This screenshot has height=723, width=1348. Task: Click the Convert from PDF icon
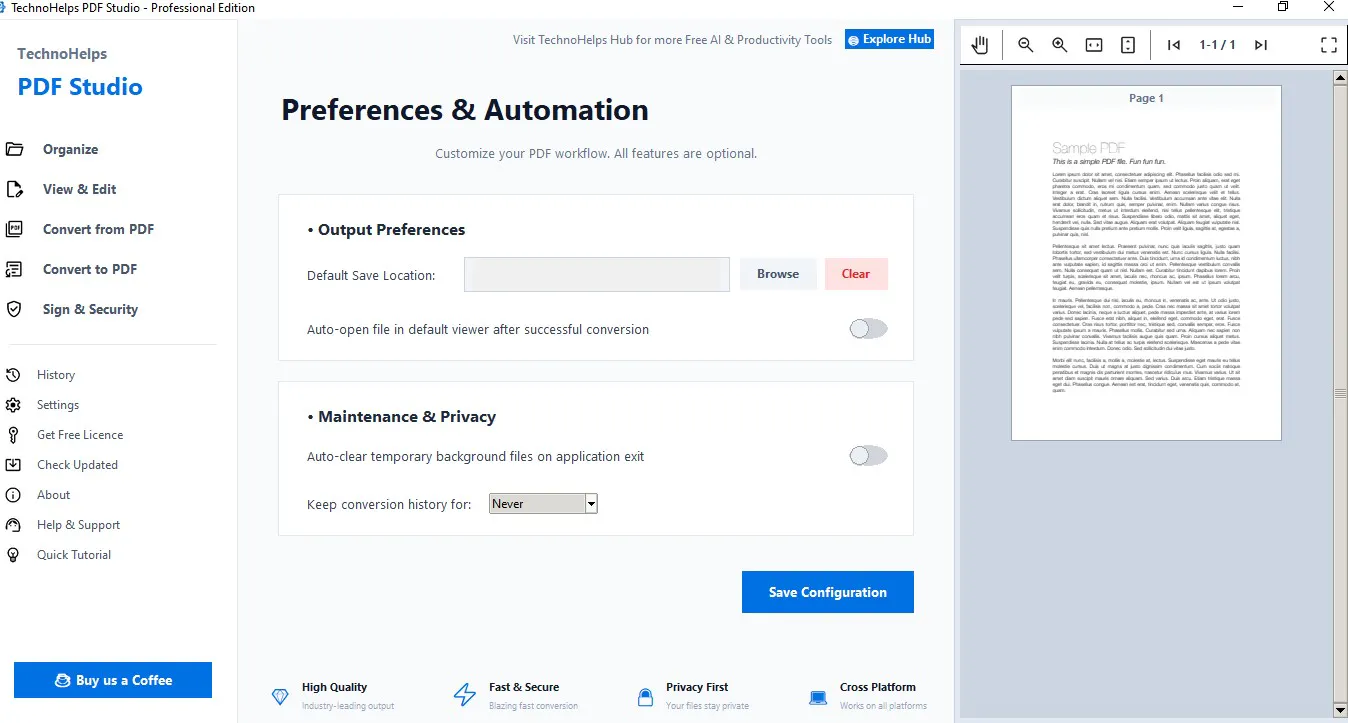14,230
